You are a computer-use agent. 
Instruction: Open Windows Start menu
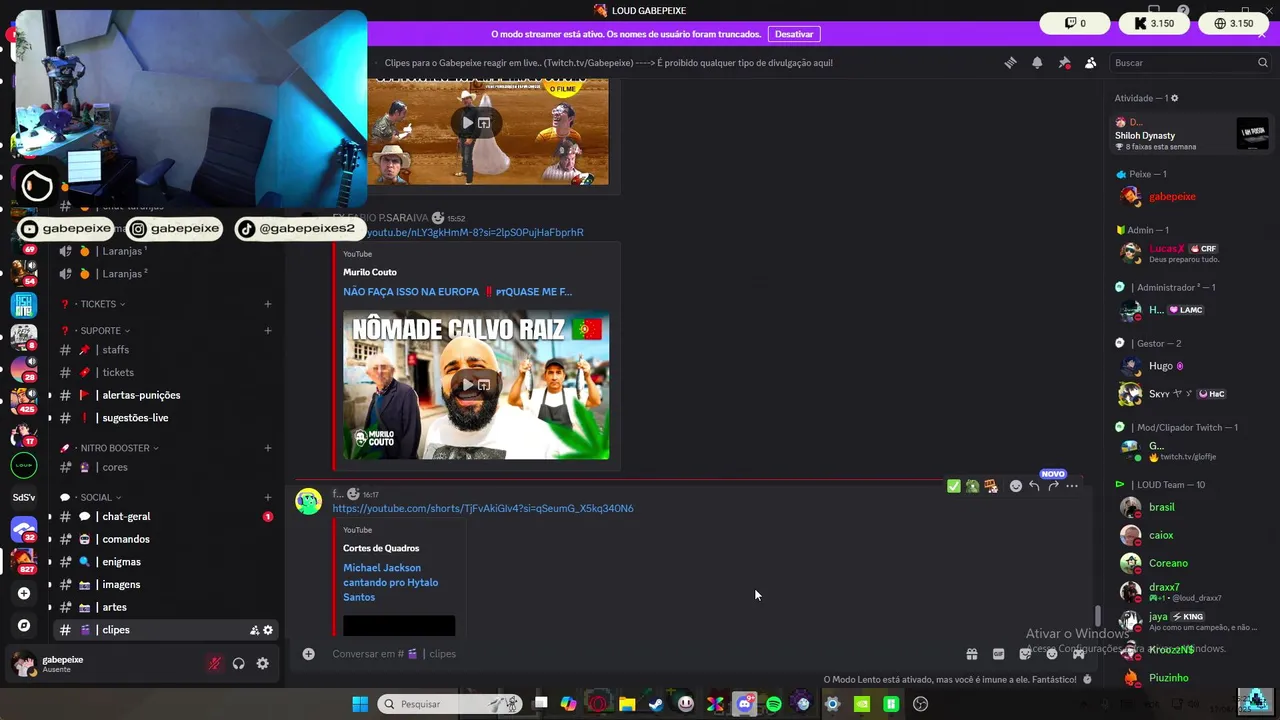[360, 704]
